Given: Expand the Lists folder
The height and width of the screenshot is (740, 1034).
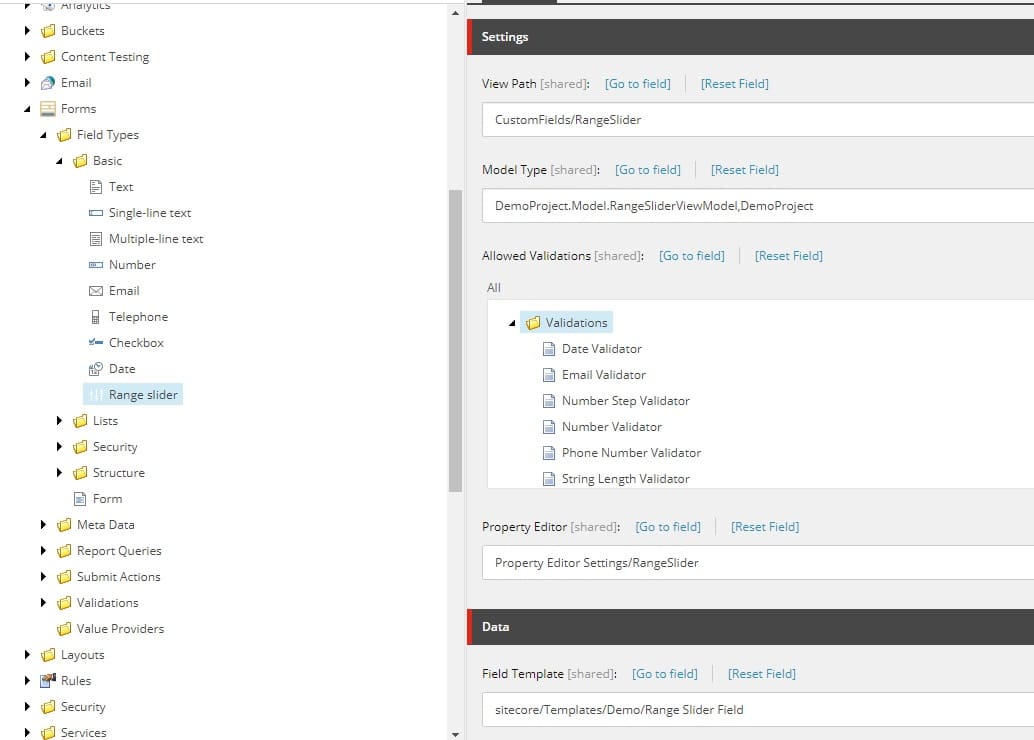Looking at the screenshot, I should (60, 421).
